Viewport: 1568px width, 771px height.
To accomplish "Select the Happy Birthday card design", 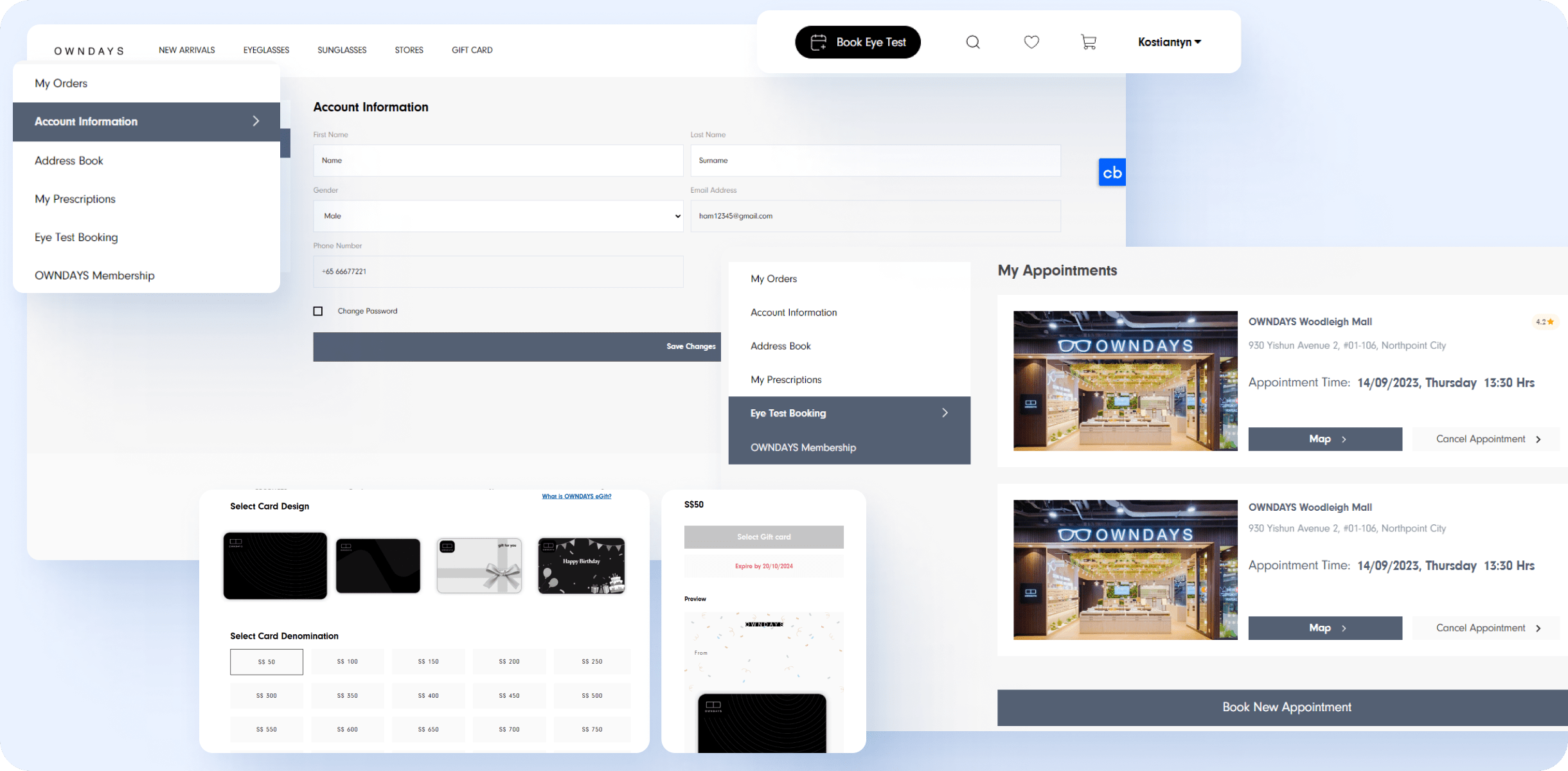I will [581, 565].
